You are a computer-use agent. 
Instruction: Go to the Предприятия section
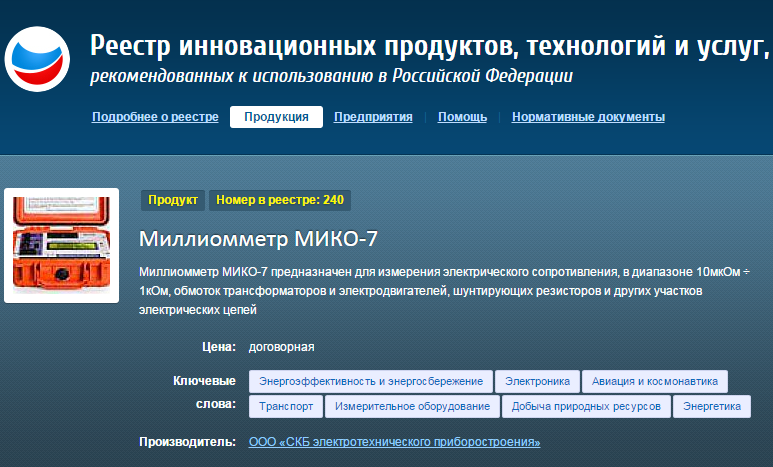pyautogui.click(x=373, y=117)
